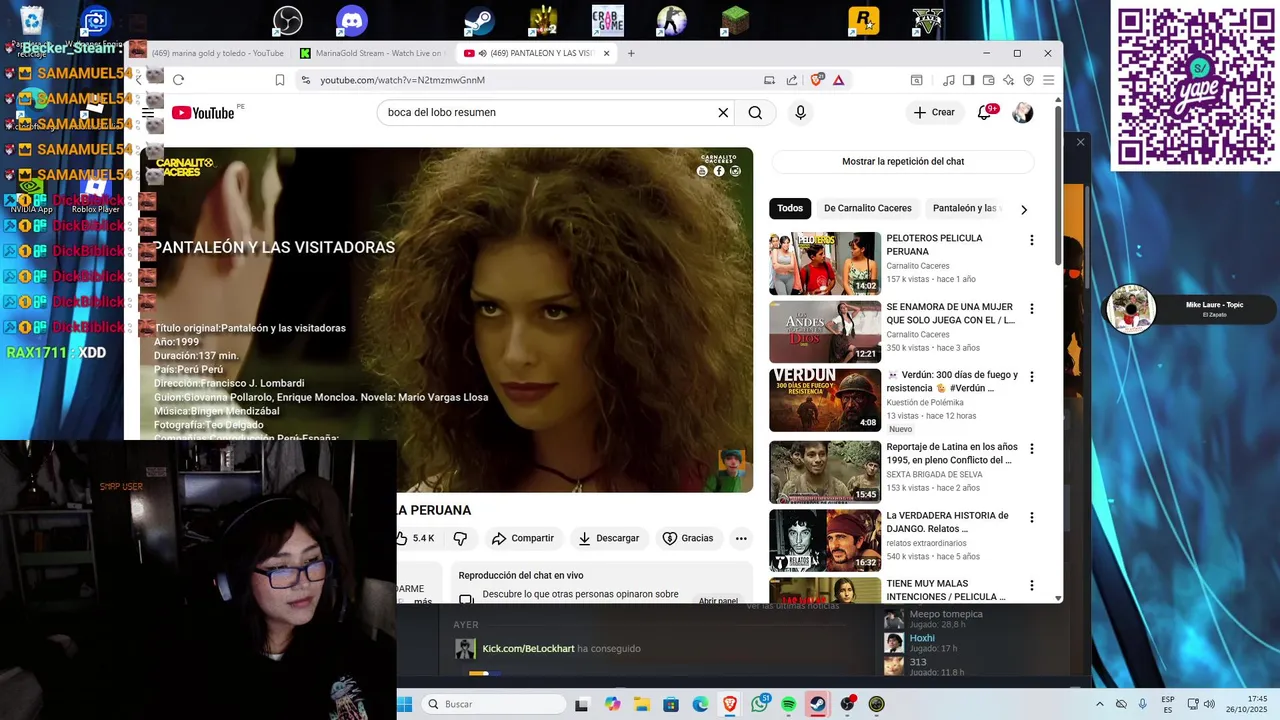
Task: Open the Discord desktop shortcut
Action: (352, 21)
